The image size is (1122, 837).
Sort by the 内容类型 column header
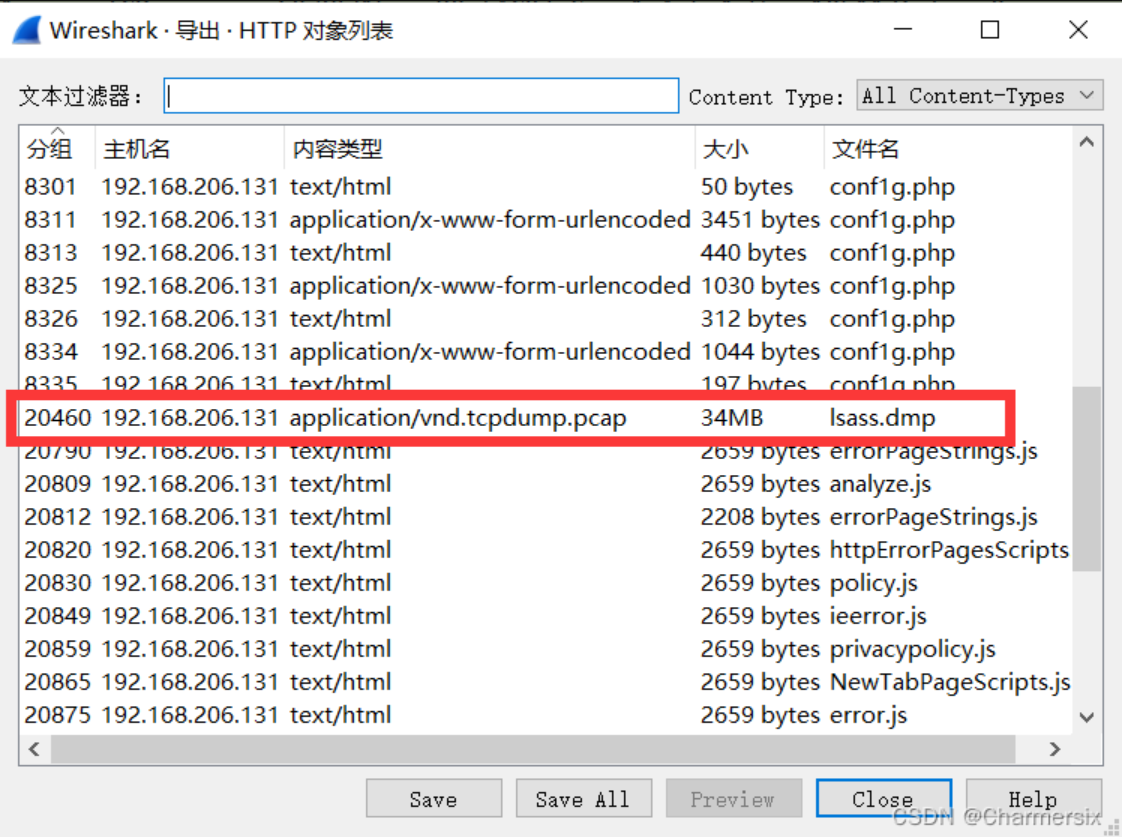tap(489, 149)
